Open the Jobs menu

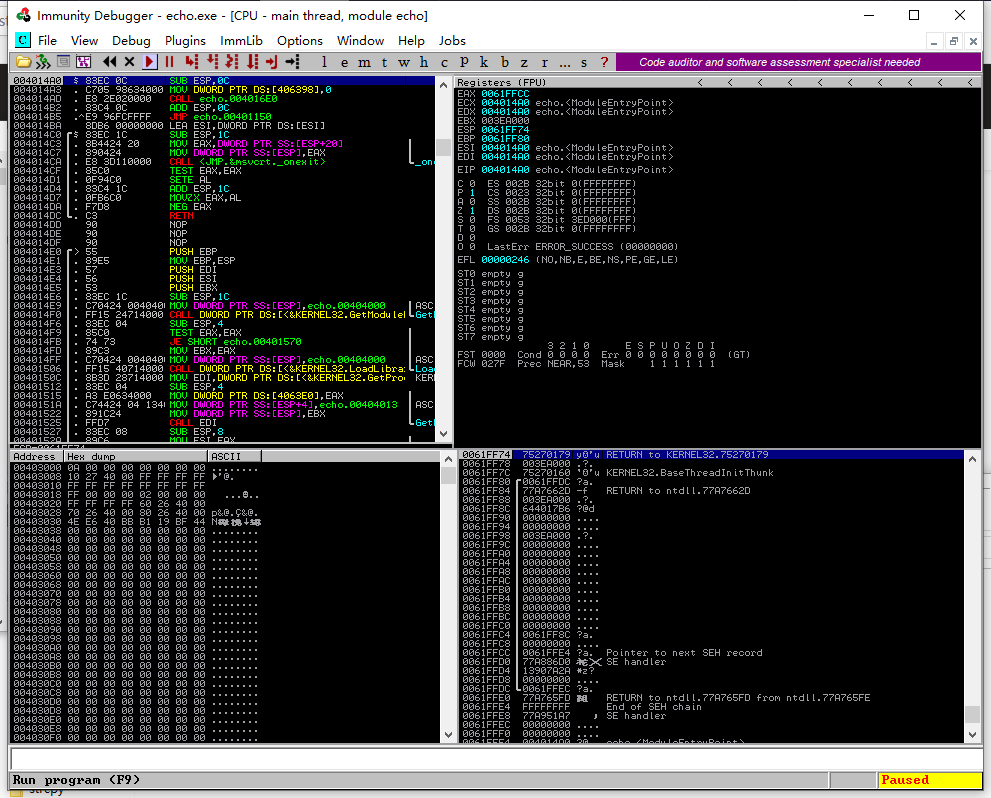[x=452, y=40]
